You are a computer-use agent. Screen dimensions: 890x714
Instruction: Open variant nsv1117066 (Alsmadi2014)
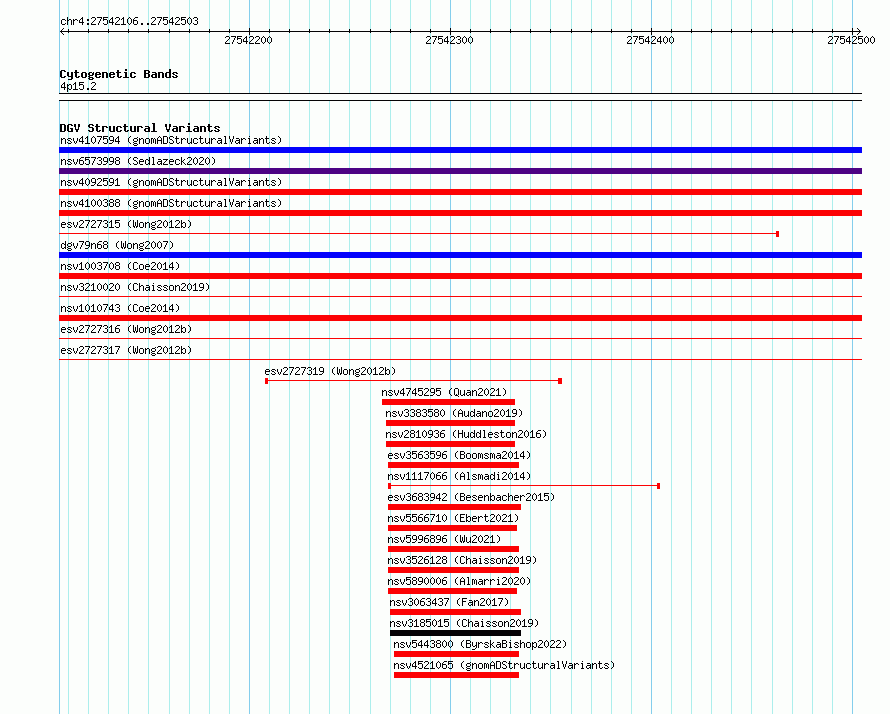pyautogui.click(x=459, y=476)
